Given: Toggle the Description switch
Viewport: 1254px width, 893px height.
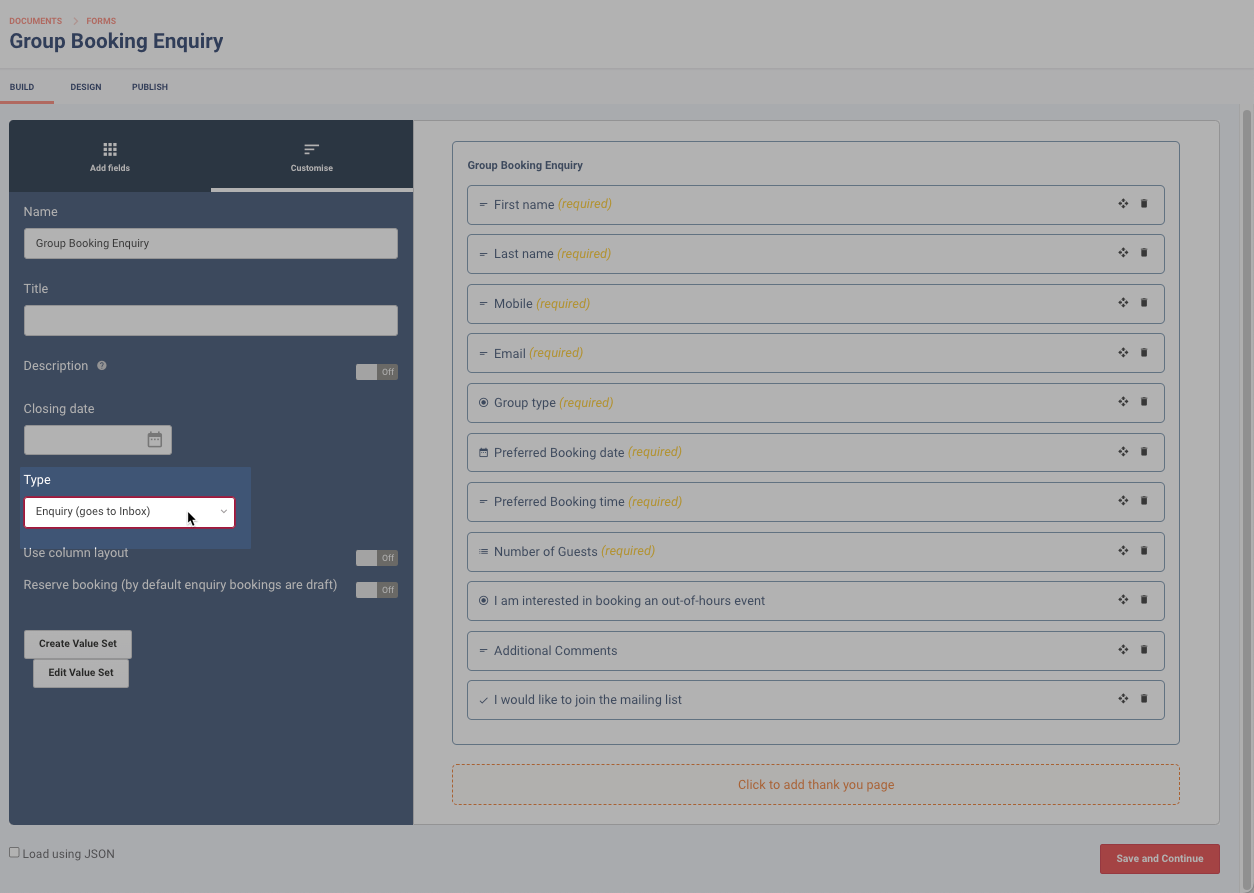Looking at the screenshot, I should click(377, 372).
